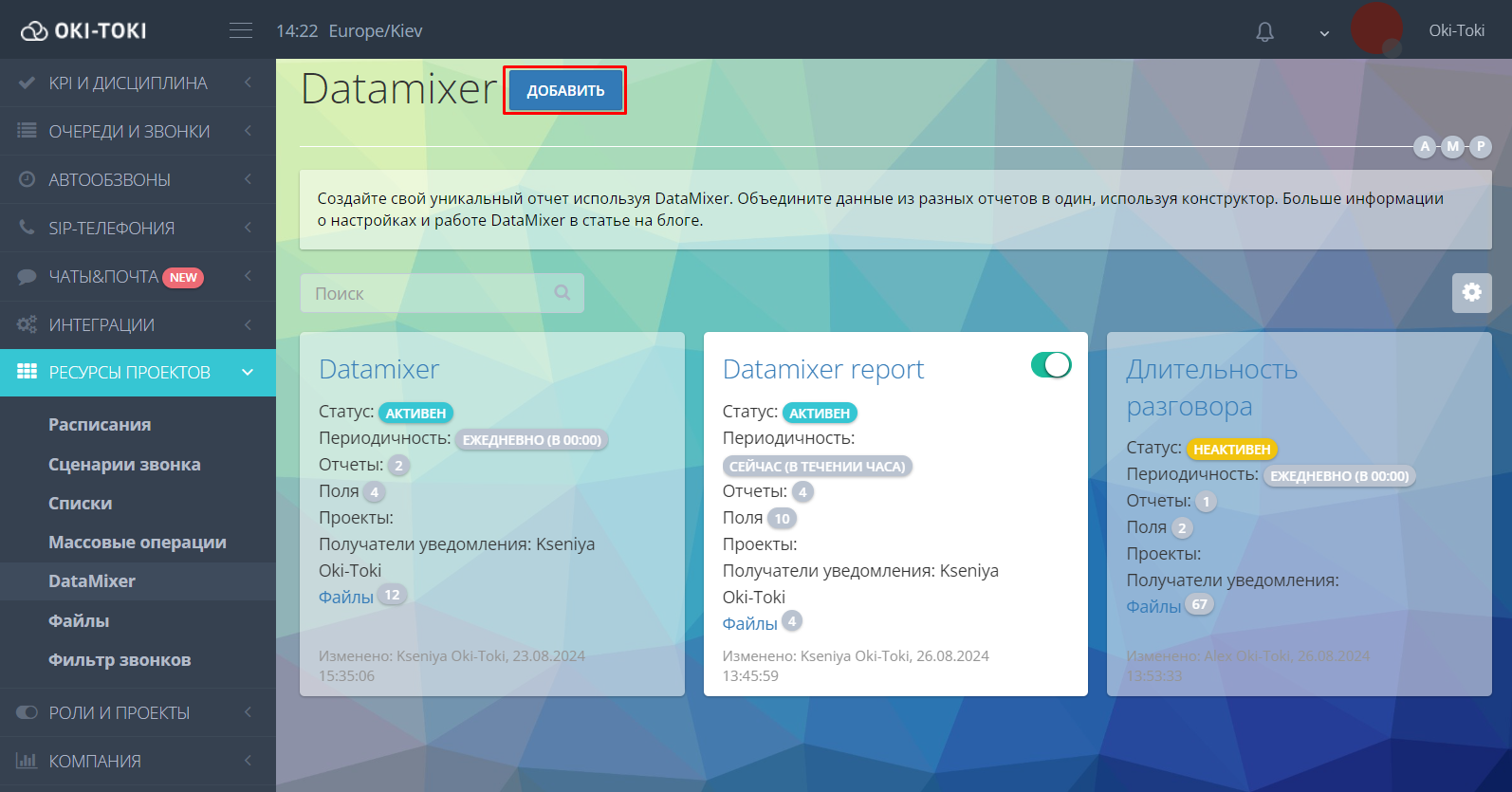This screenshot has height=792, width=1512.
Task: Open the Oki-Toki user name menu
Action: pyautogui.click(x=1456, y=30)
